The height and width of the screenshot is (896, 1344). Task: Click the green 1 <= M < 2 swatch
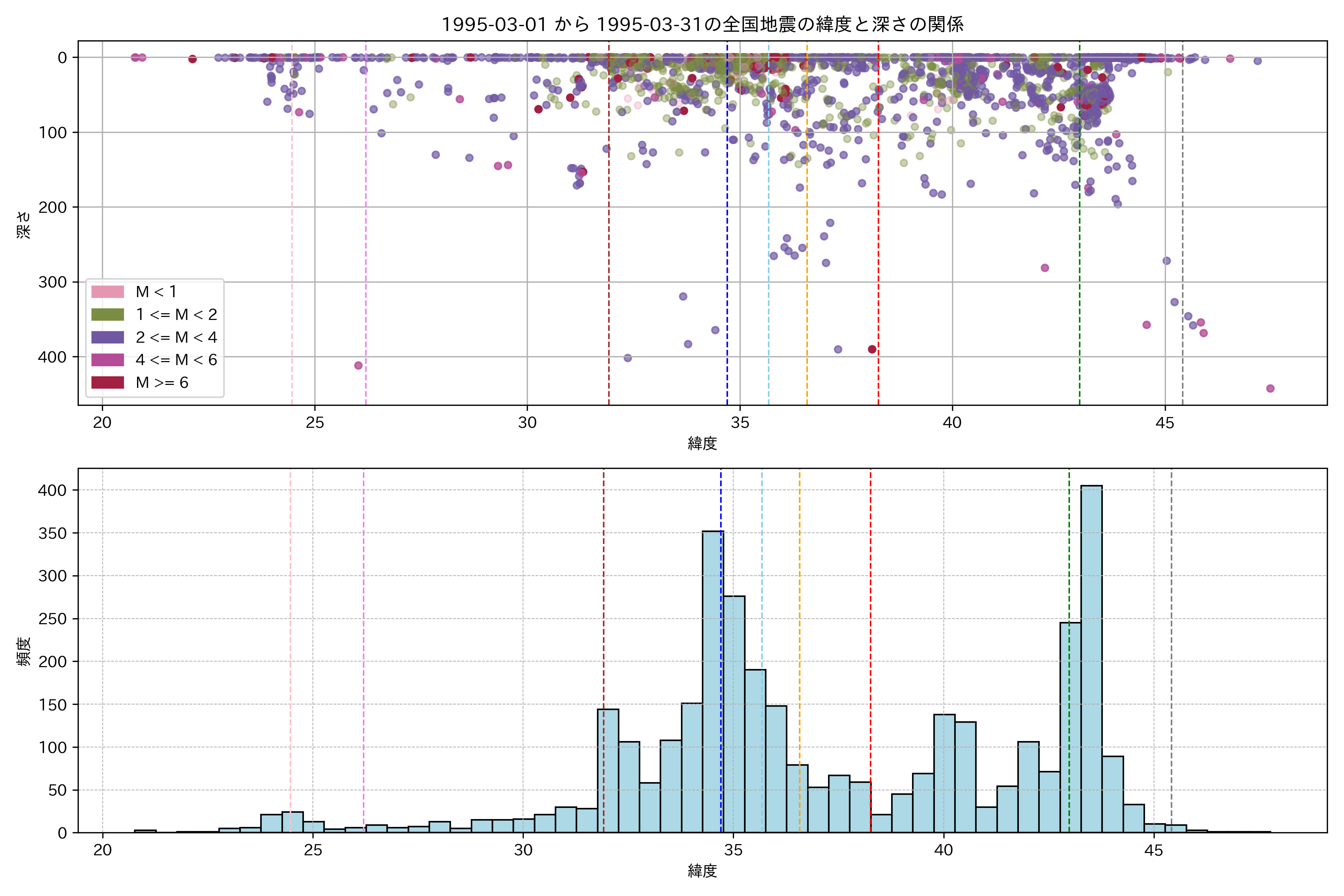[x=108, y=314]
